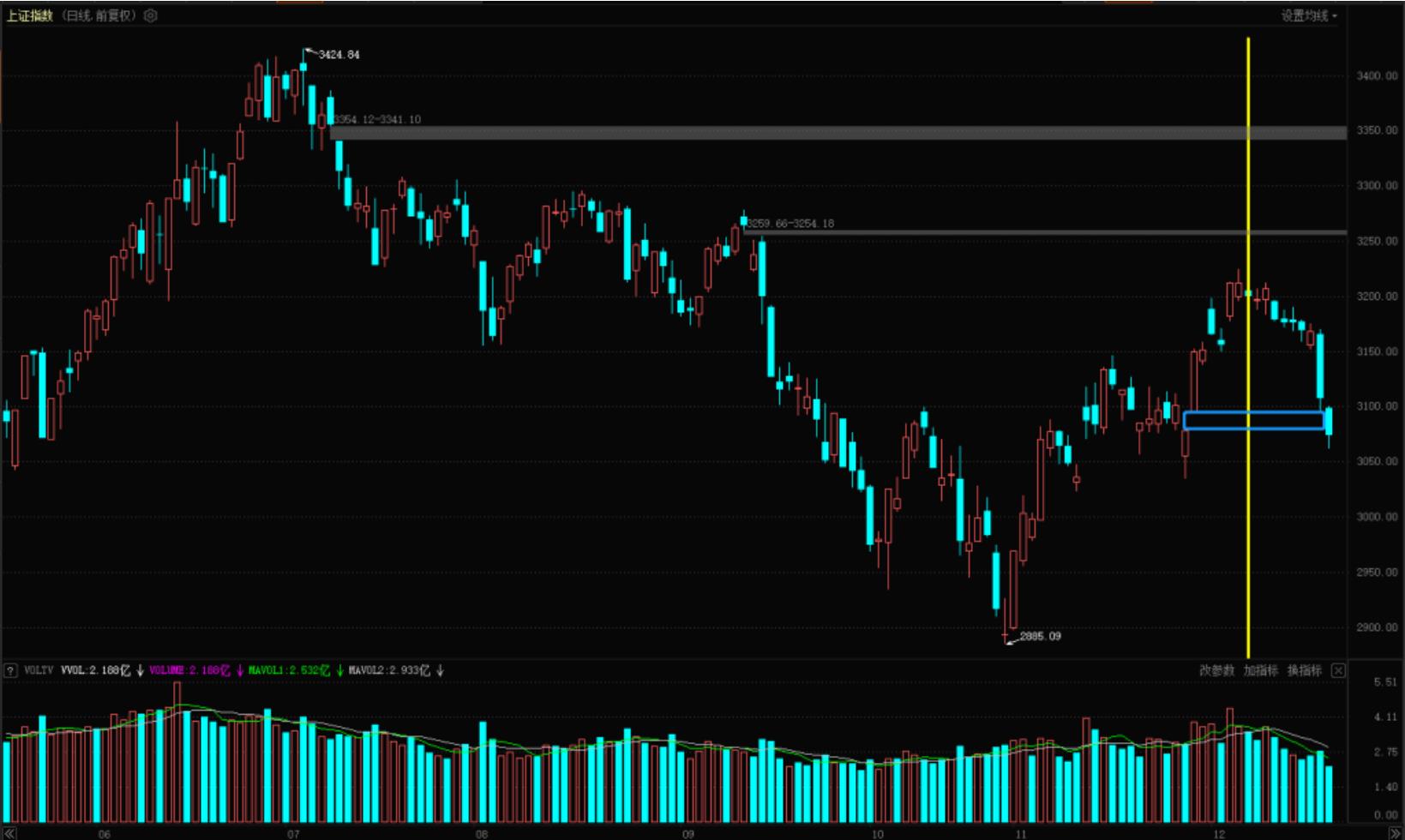1405x840 pixels.
Task: Click the 3350.00 price axis label
Action: click(1377, 131)
